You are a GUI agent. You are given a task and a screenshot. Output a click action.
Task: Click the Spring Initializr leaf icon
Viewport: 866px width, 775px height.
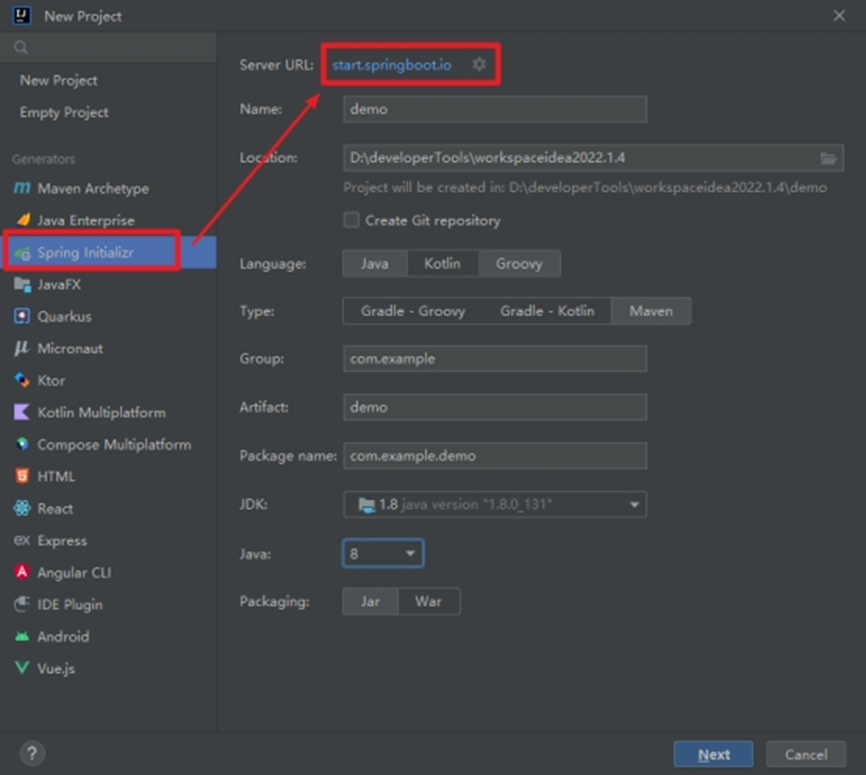coord(23,253)
